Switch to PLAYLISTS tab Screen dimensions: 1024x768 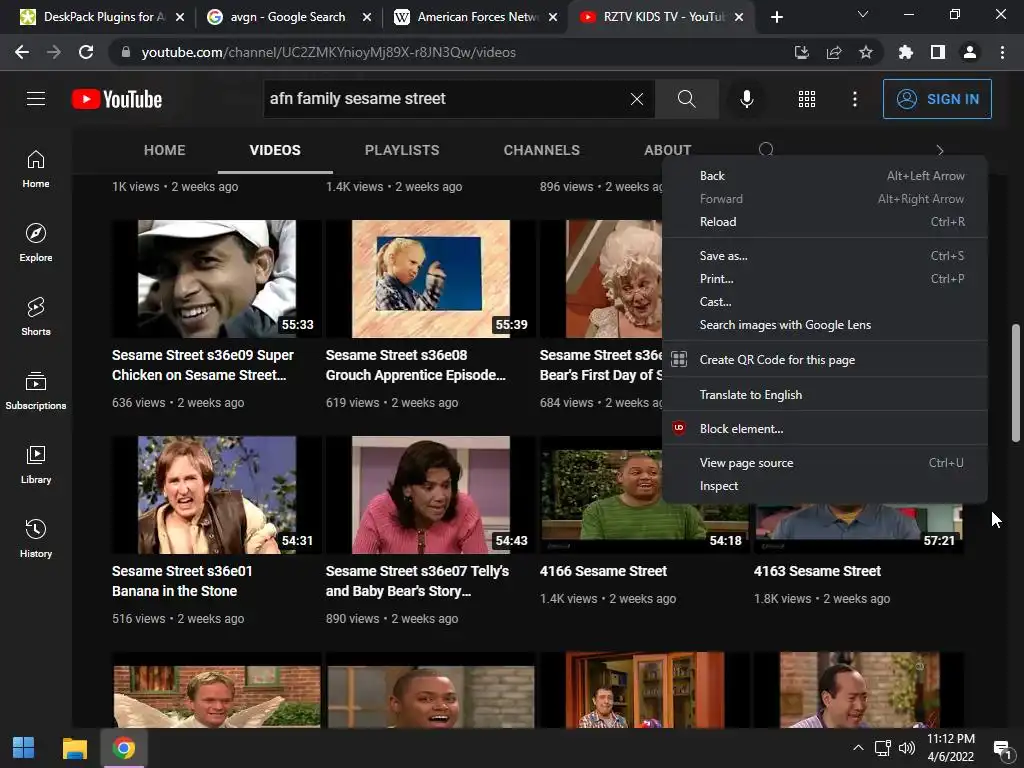coord(402,150)
